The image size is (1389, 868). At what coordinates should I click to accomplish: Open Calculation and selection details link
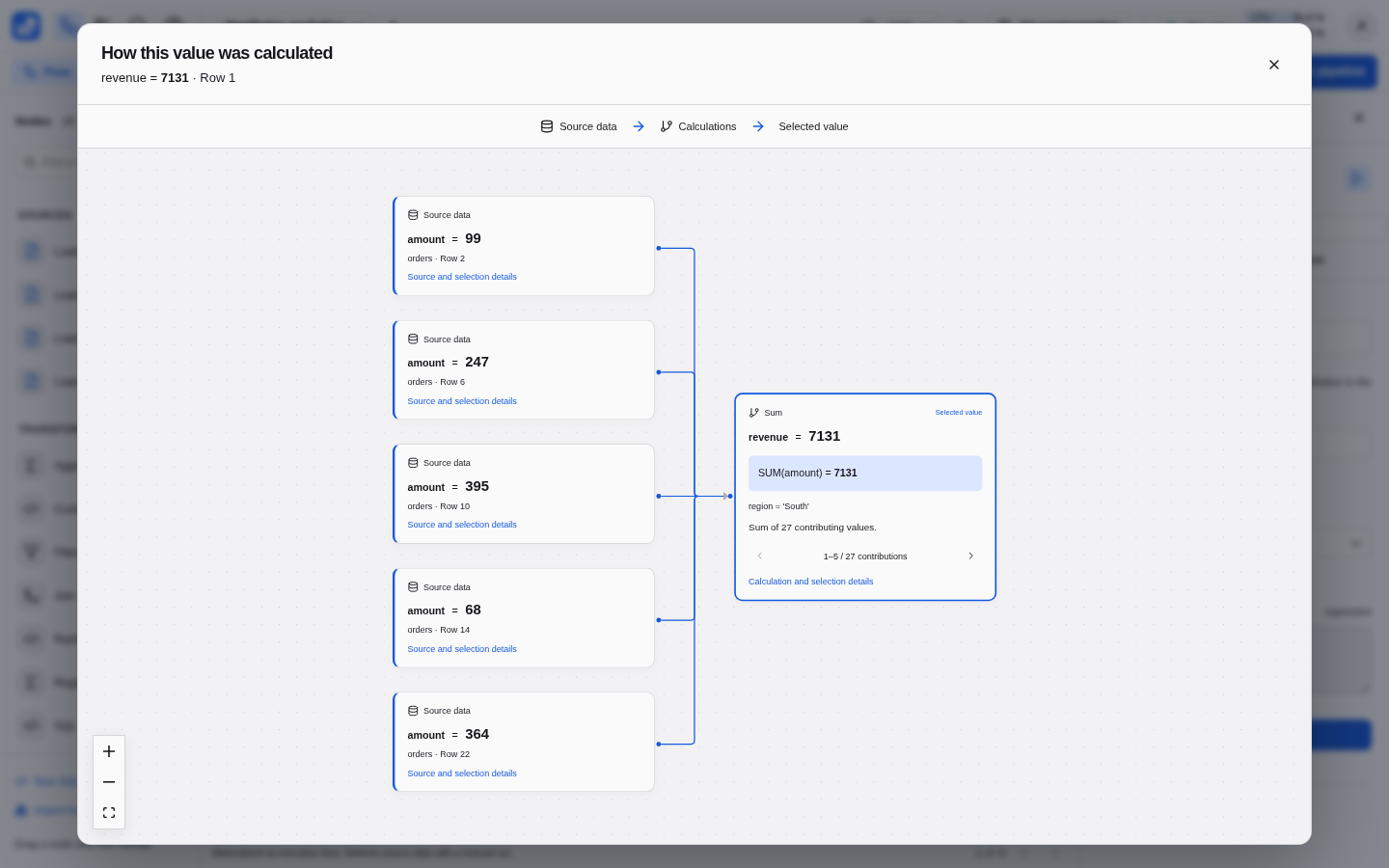click(x=811, y=582)
